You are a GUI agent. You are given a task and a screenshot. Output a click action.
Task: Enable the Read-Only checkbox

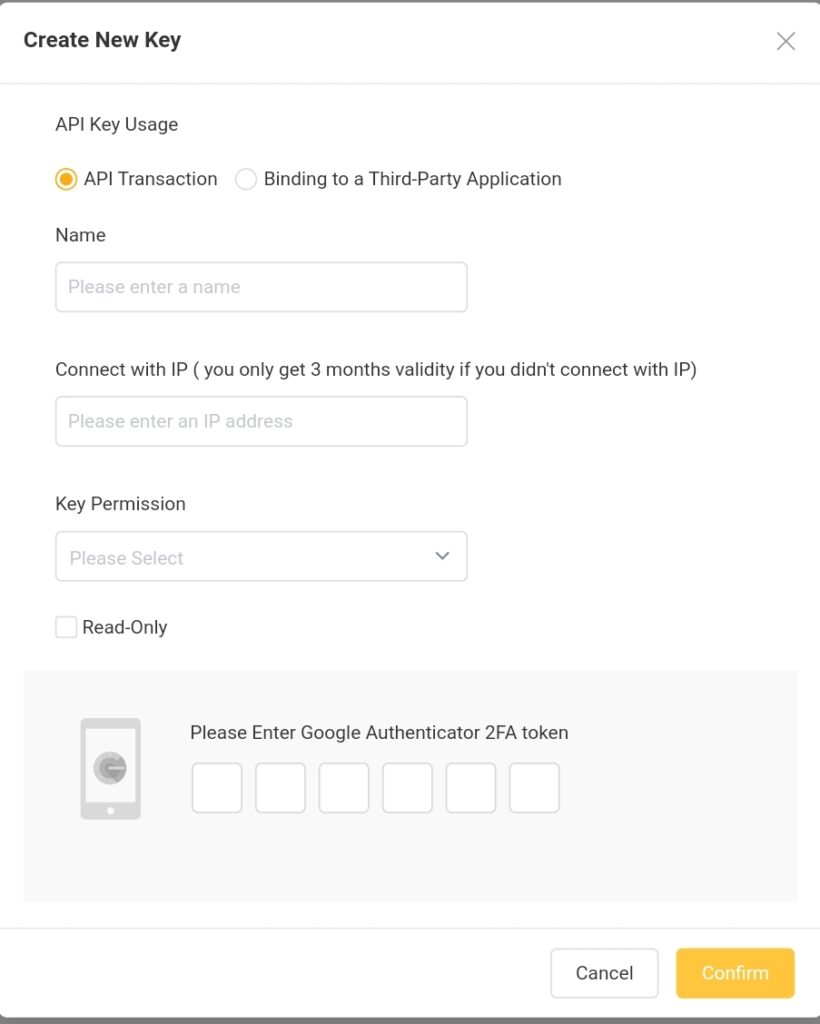[66, 627]
